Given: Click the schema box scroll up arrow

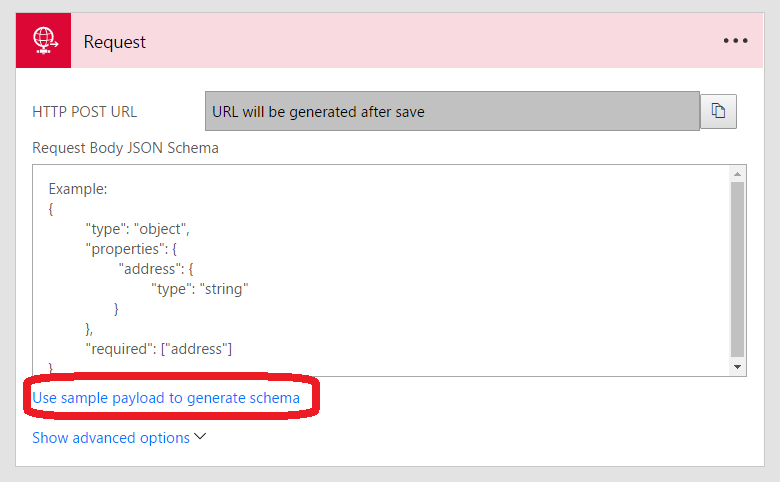Looking at the screenshot, I should (738, 174).
